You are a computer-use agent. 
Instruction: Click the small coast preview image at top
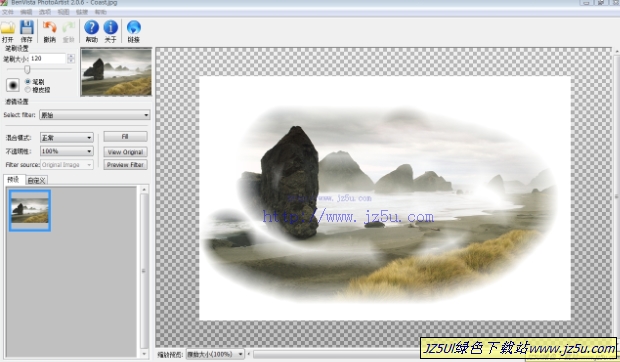click(x=116, y=72)
